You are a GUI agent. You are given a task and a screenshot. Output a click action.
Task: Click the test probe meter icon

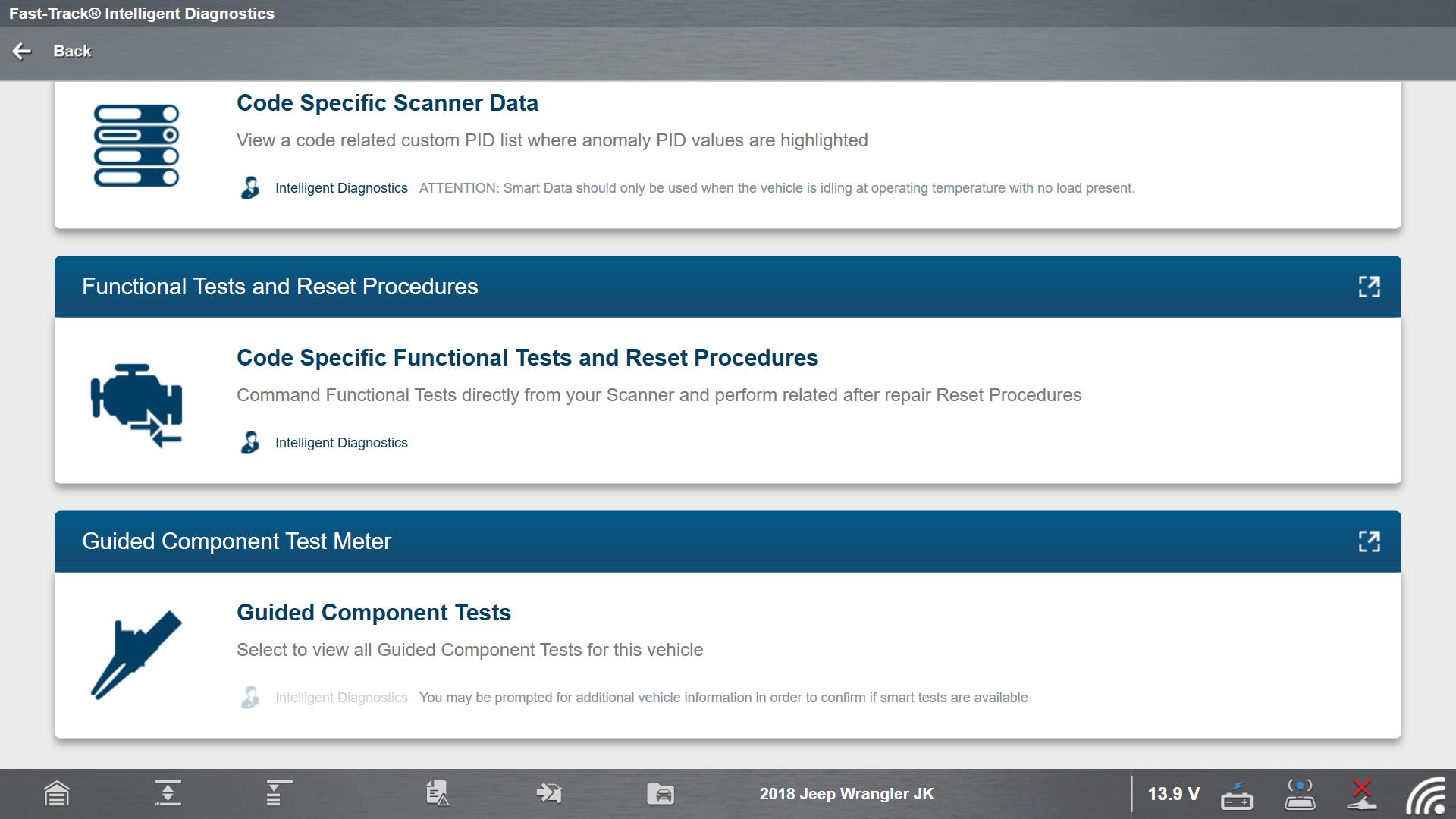coord(136,654)
